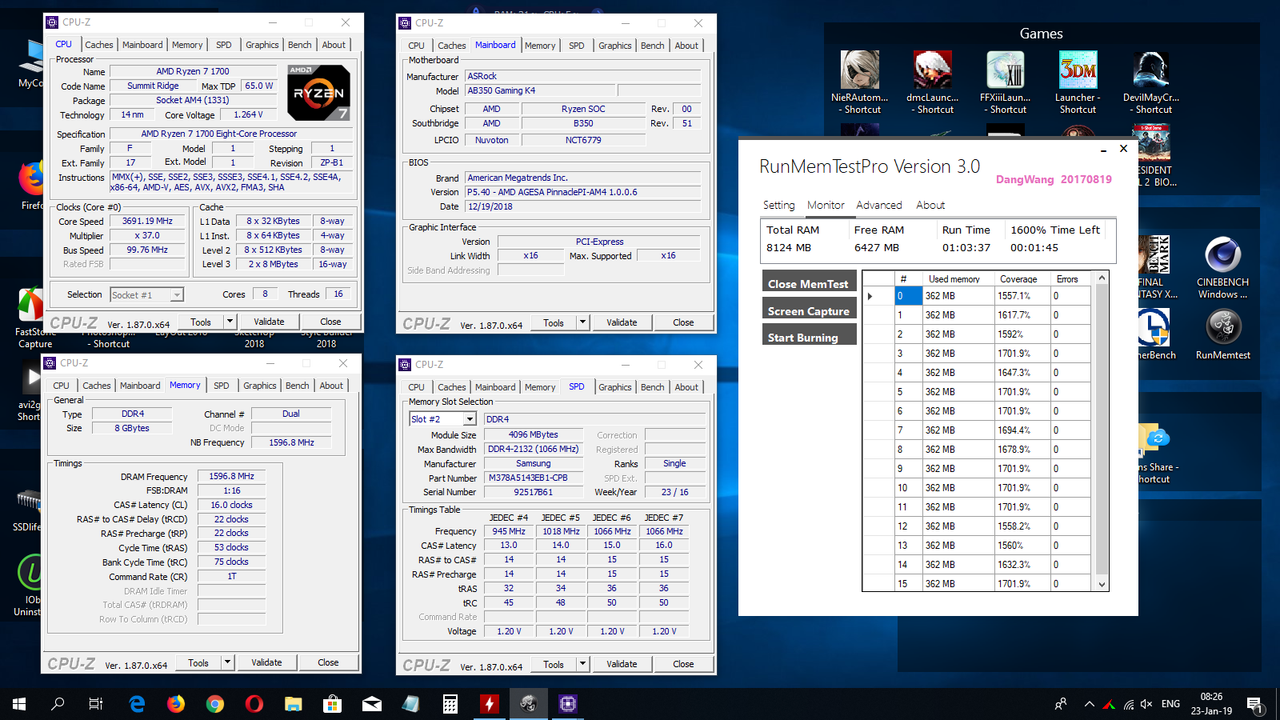Open Calculator from taskbar
Viewport: 1280px width, 720px height.
[x=450, y=704]
